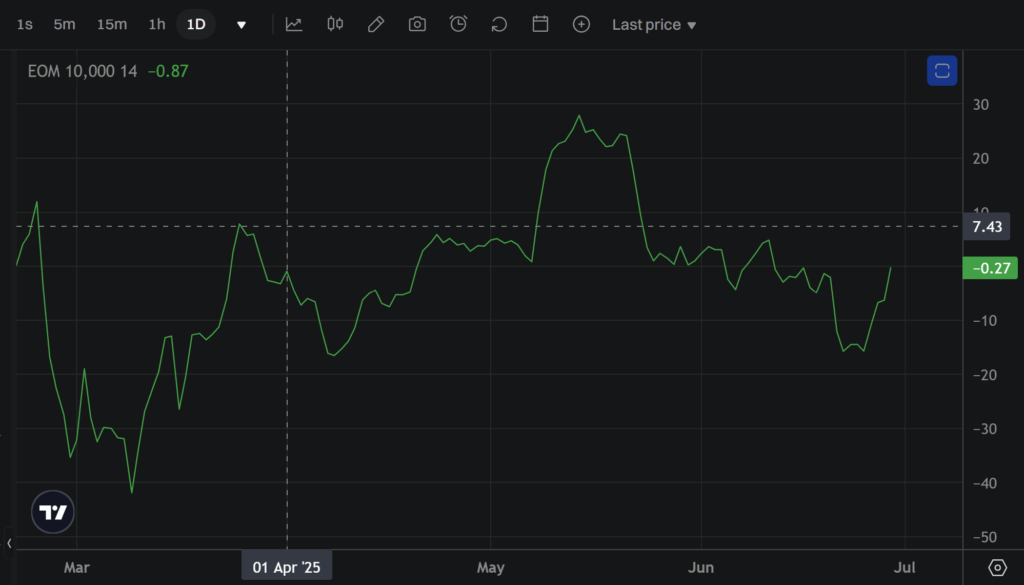
Task: Switch to the 1s timeframe
Action: coord(25,24)
